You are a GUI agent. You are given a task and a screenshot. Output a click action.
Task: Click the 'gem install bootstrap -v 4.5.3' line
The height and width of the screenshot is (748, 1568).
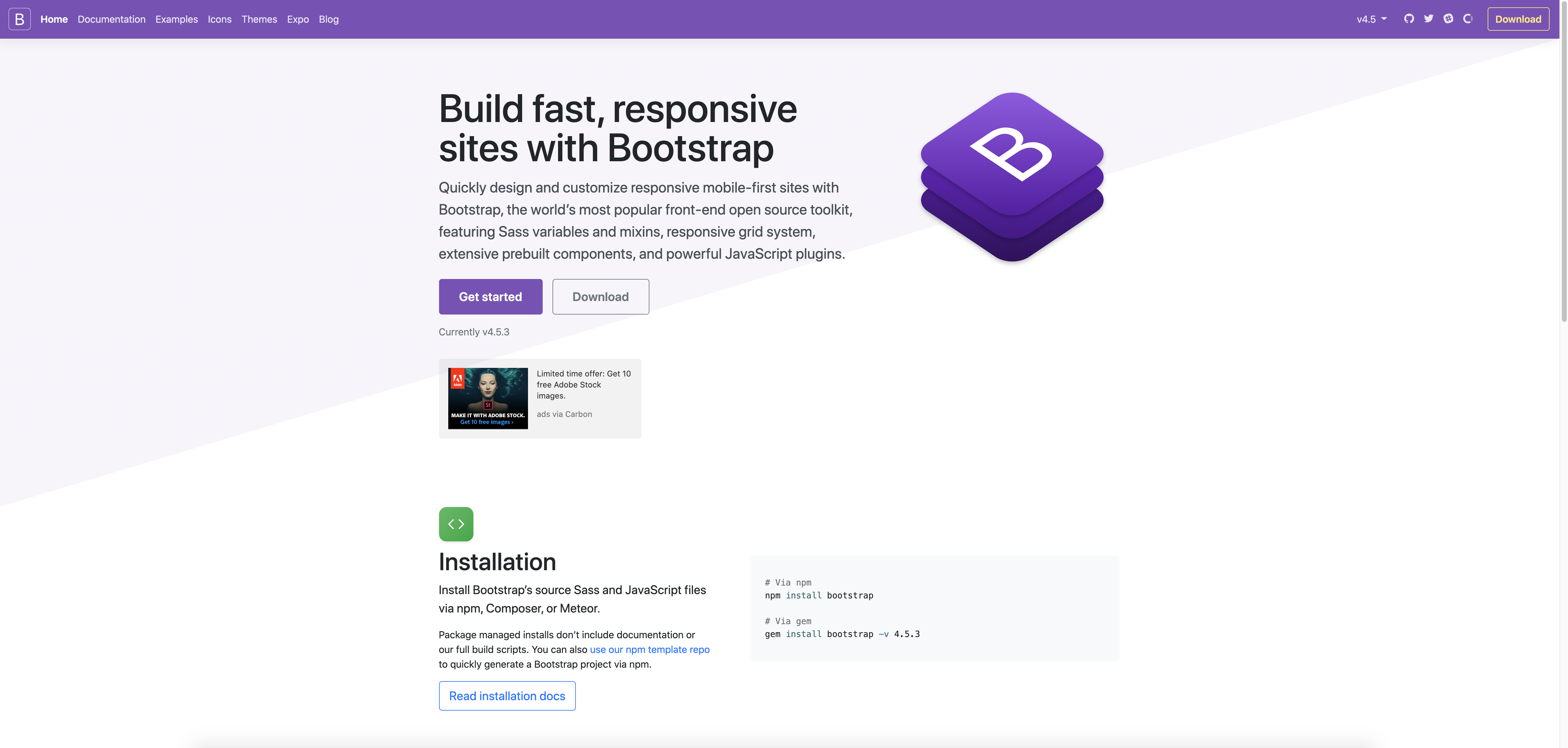click(842, 634)
